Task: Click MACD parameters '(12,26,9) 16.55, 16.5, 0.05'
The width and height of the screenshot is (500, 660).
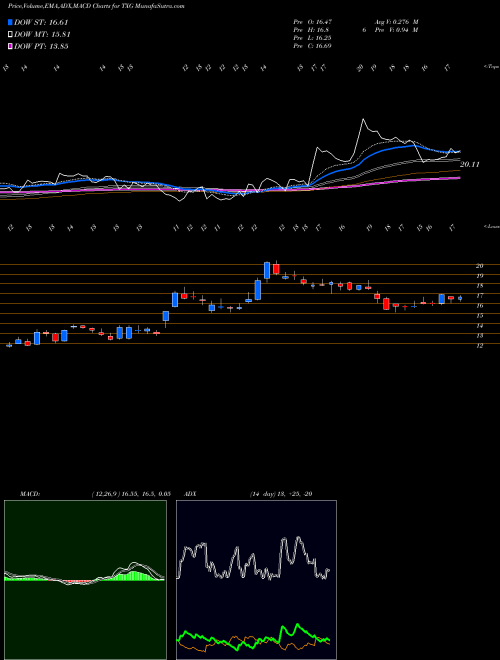Action: pos(130,494)
